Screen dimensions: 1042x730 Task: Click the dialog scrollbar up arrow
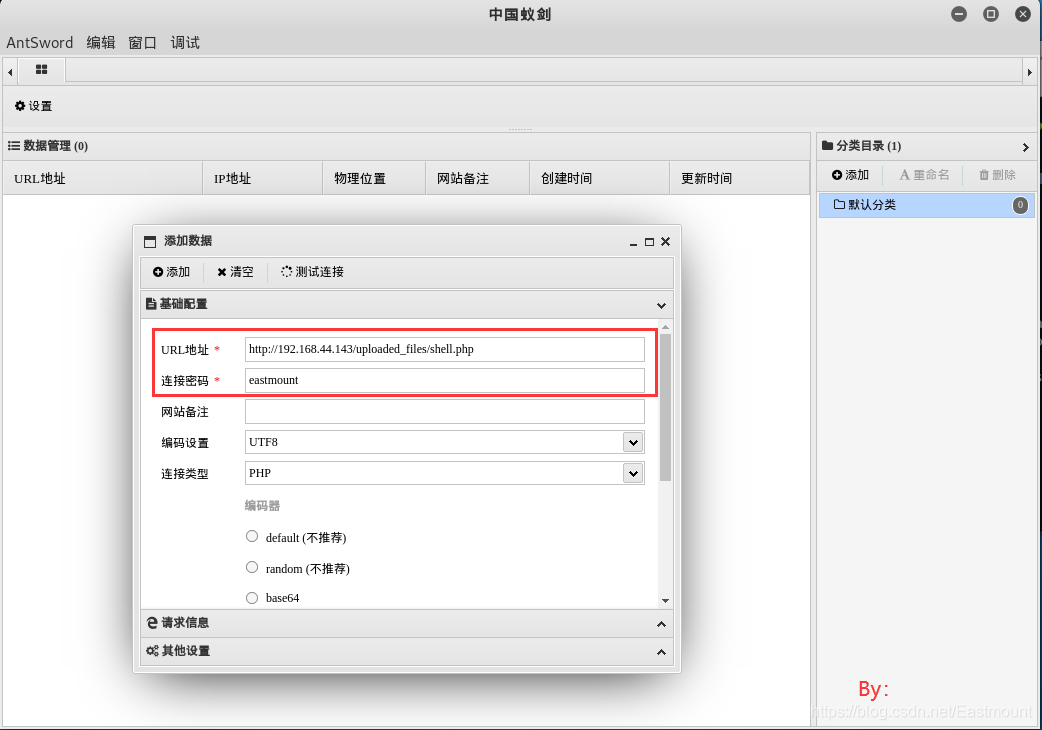[x=665, y=327]
